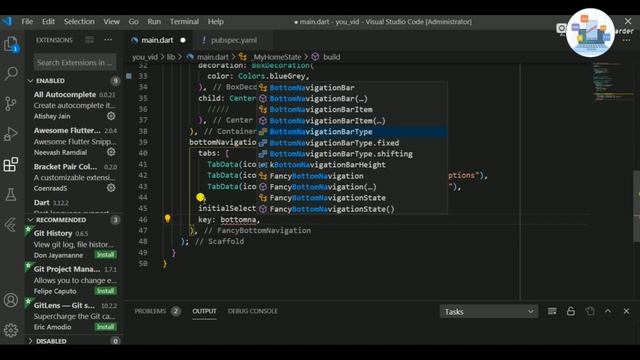Click the lib folder breadcrumb
This screenshot has width=640, height=360.
tap(171, 57)
